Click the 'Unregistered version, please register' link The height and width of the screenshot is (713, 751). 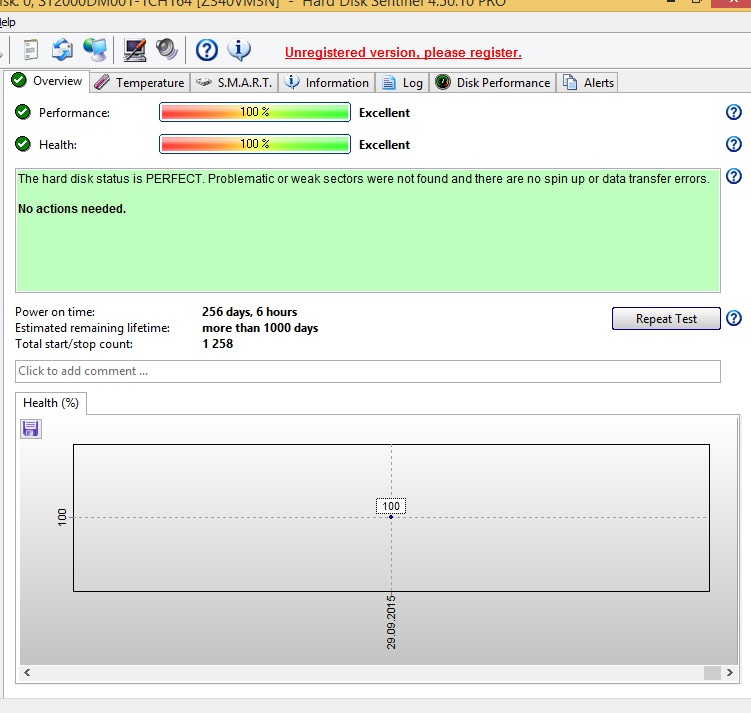(x=403, y=53)
